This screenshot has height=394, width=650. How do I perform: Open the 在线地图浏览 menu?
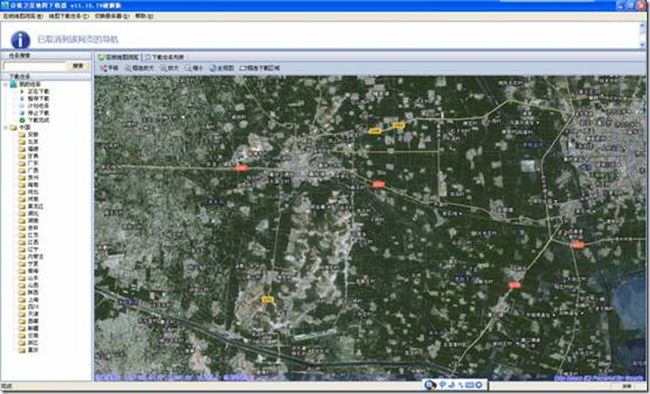click(x=23, y=16)
